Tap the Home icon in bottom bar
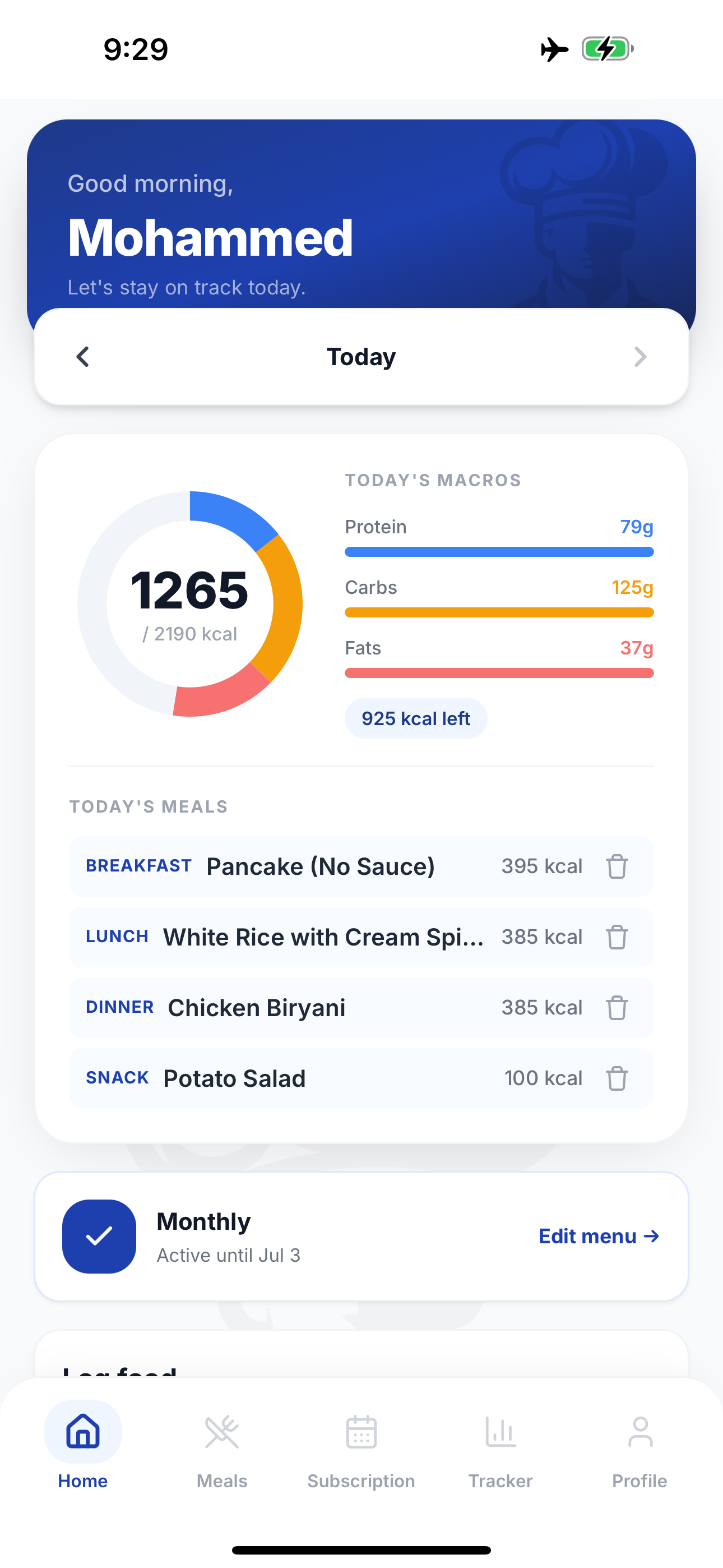The width and height of the screenshot is (723, 1568). pos(83,1432)
